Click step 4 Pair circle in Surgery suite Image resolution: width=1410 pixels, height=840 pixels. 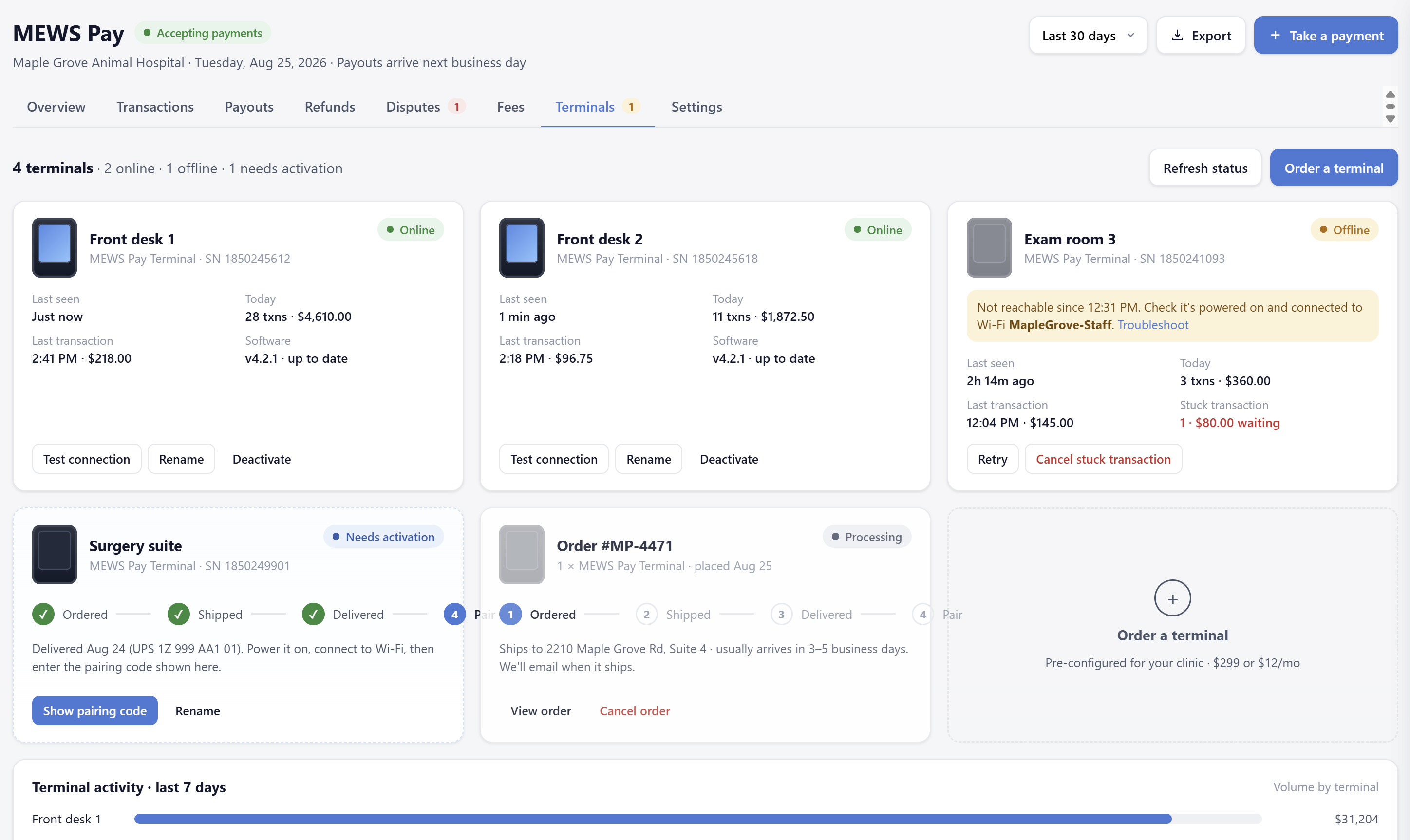click(x=454, y=614)
